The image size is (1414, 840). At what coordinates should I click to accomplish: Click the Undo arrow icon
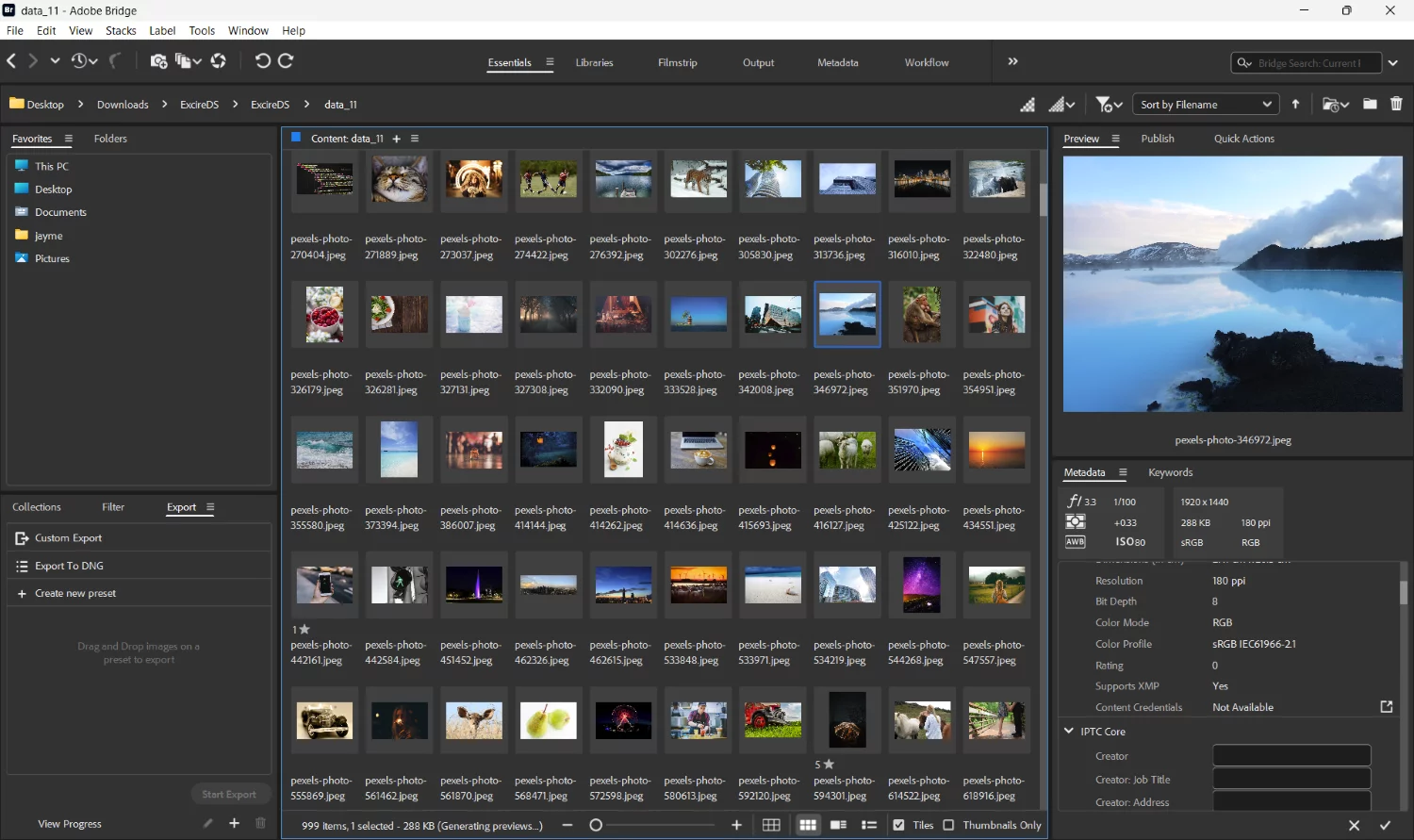(264, 60)
